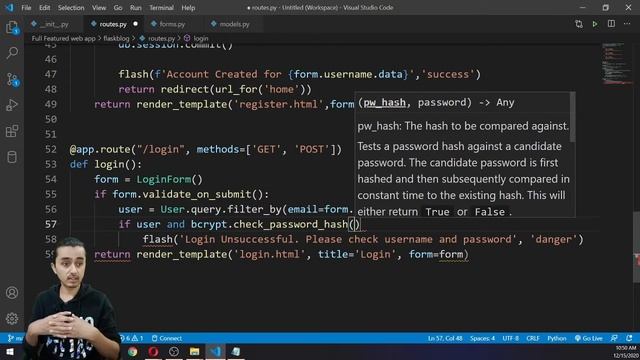The height and width of the screenshot is (360, 640).
Task: Open the Extensions view
Action: click(x=12, y=131)
